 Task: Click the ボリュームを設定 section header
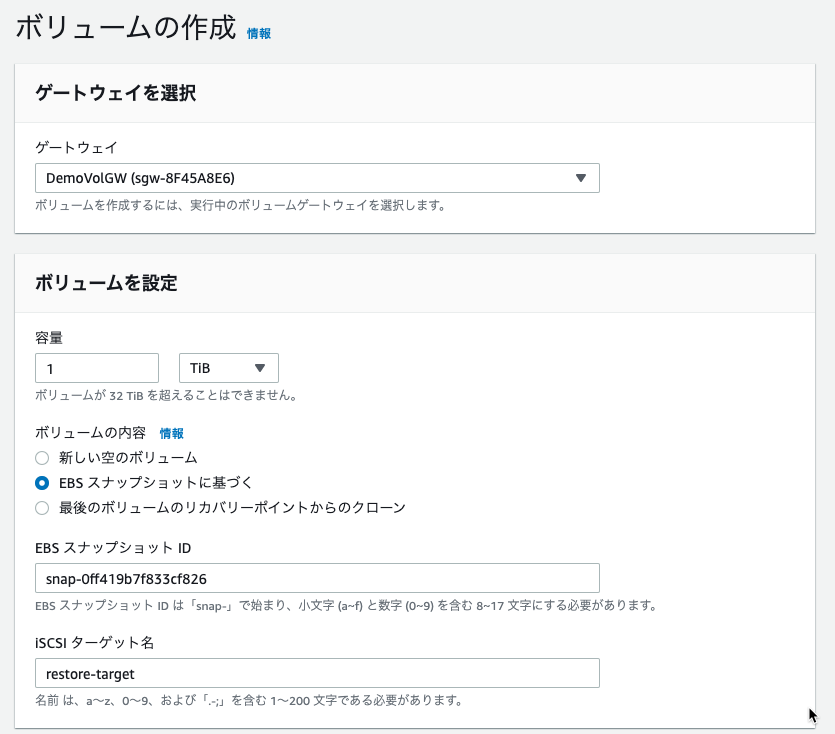(106, 283)
